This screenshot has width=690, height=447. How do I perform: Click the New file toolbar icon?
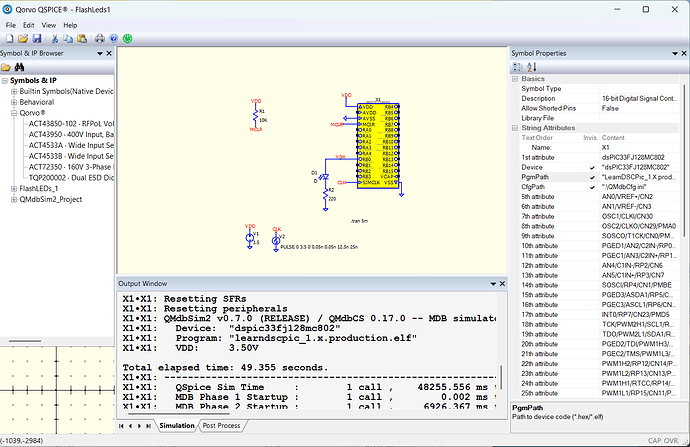coord(10,39)
